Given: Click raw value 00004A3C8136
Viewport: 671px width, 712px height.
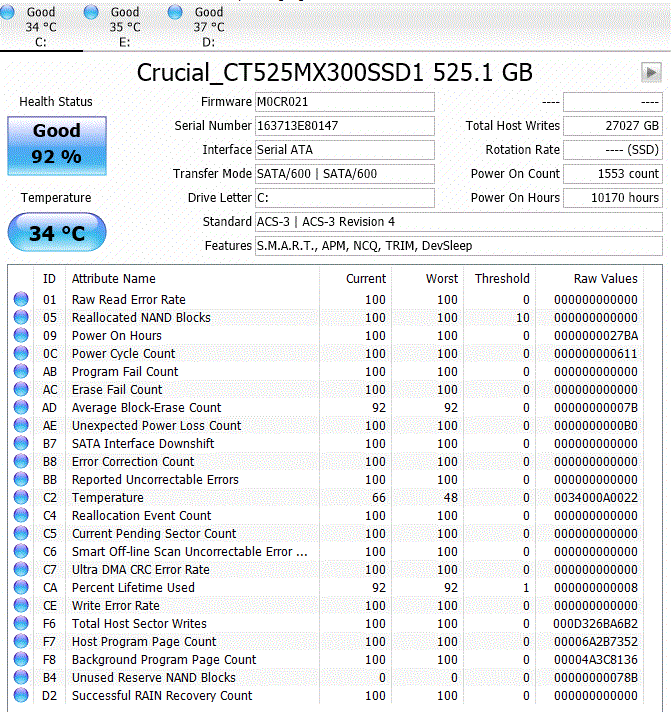Looking at the screenshot, I should click(x=596, y=660).
